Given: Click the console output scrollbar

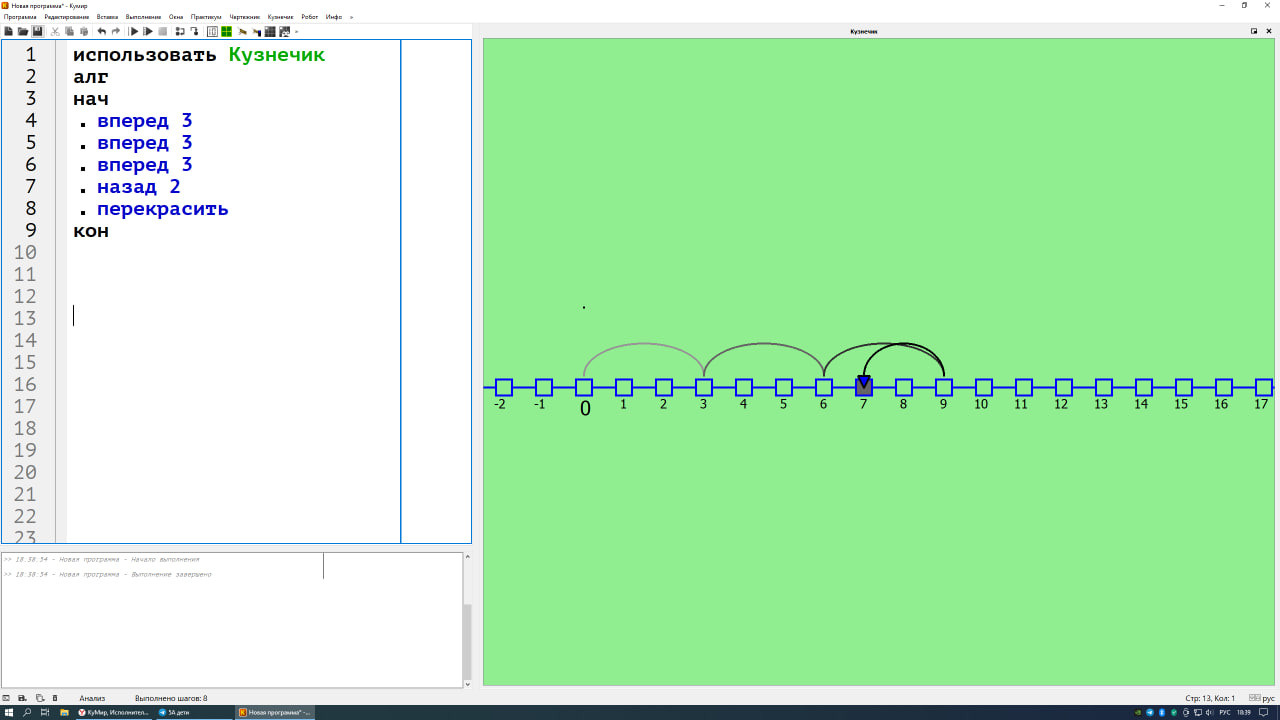Looking at the screenshot, I should tap(467, 640).
